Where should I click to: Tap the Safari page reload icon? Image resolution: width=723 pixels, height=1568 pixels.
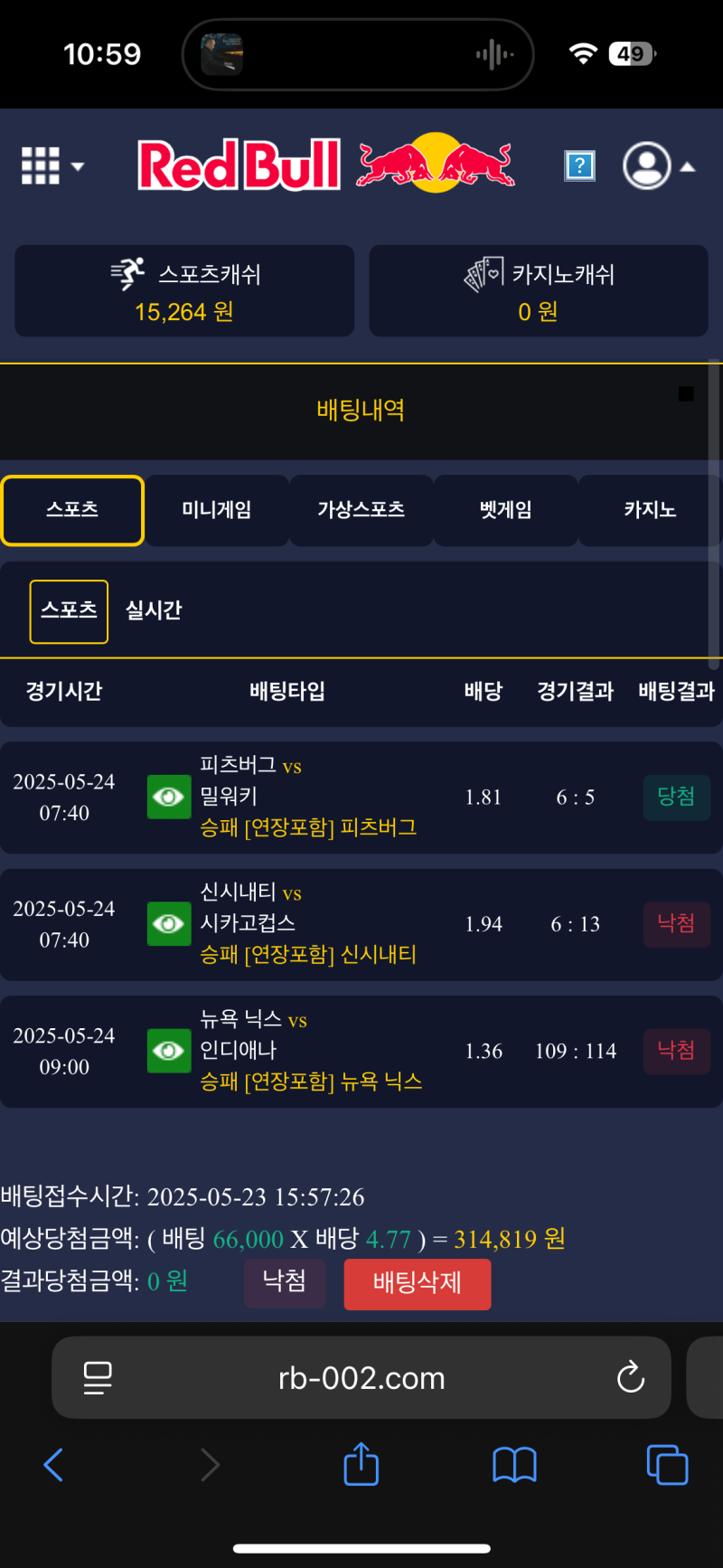[x=630, y=1378]
